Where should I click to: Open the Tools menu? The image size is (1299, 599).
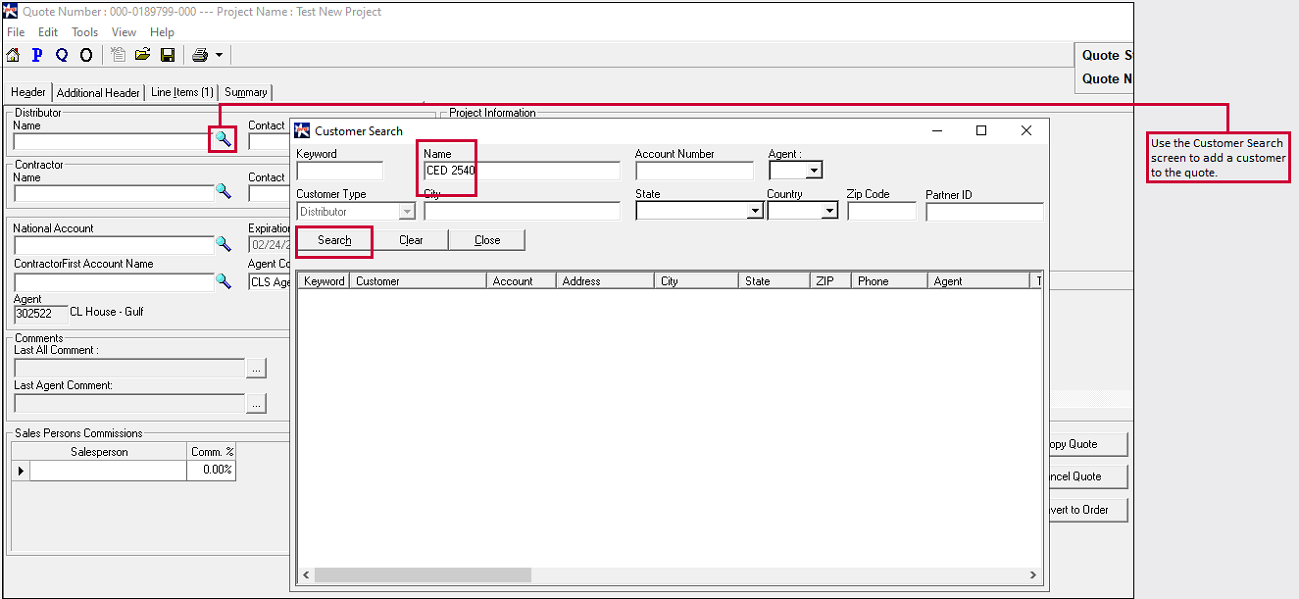coord(85,32)
